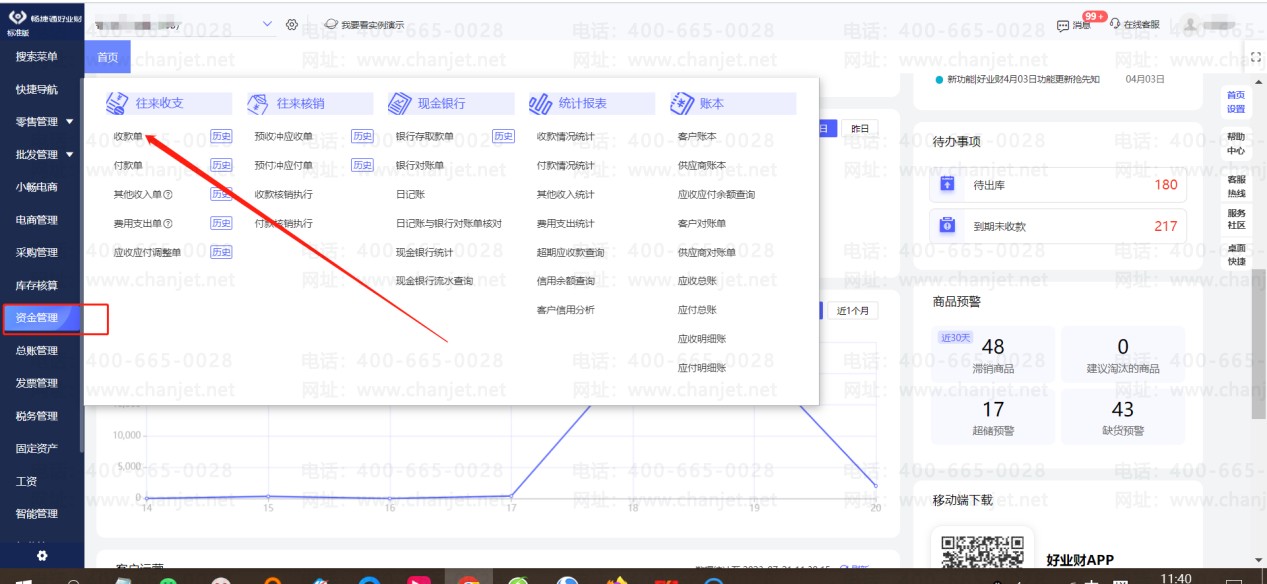This screenshot has height=584, width=1267.
Task: Click the 统计报表 category icon
Action: pyautogui.click(x=541, y=103)
